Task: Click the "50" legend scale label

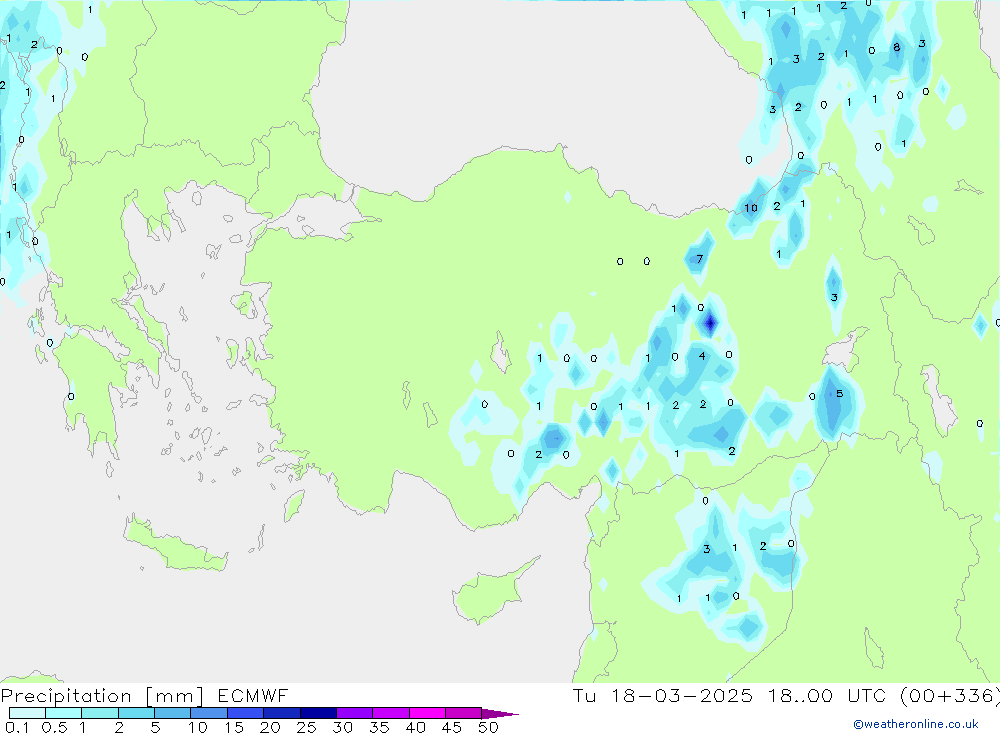Action: [x=489, y=727]
